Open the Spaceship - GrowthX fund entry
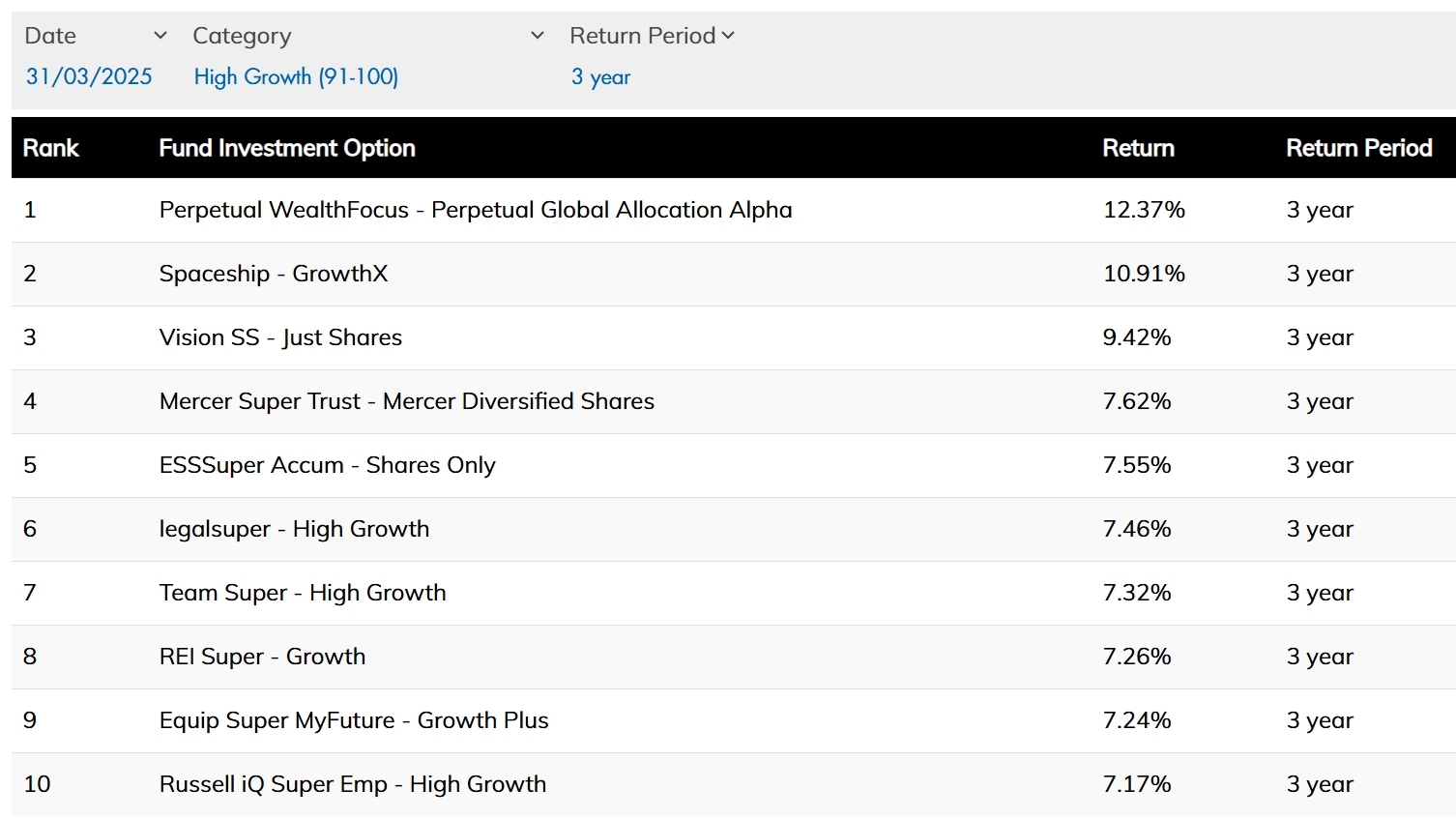The image size is (1456, 819). 274,274
